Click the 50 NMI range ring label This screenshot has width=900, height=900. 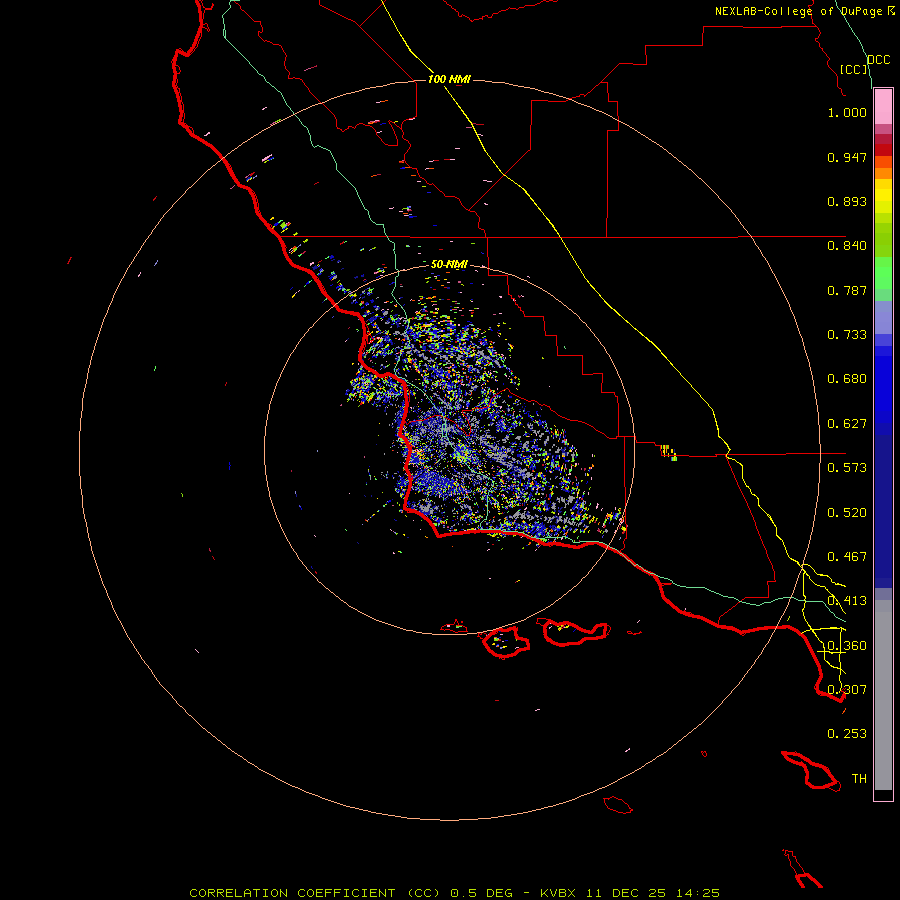pos(449,264)
